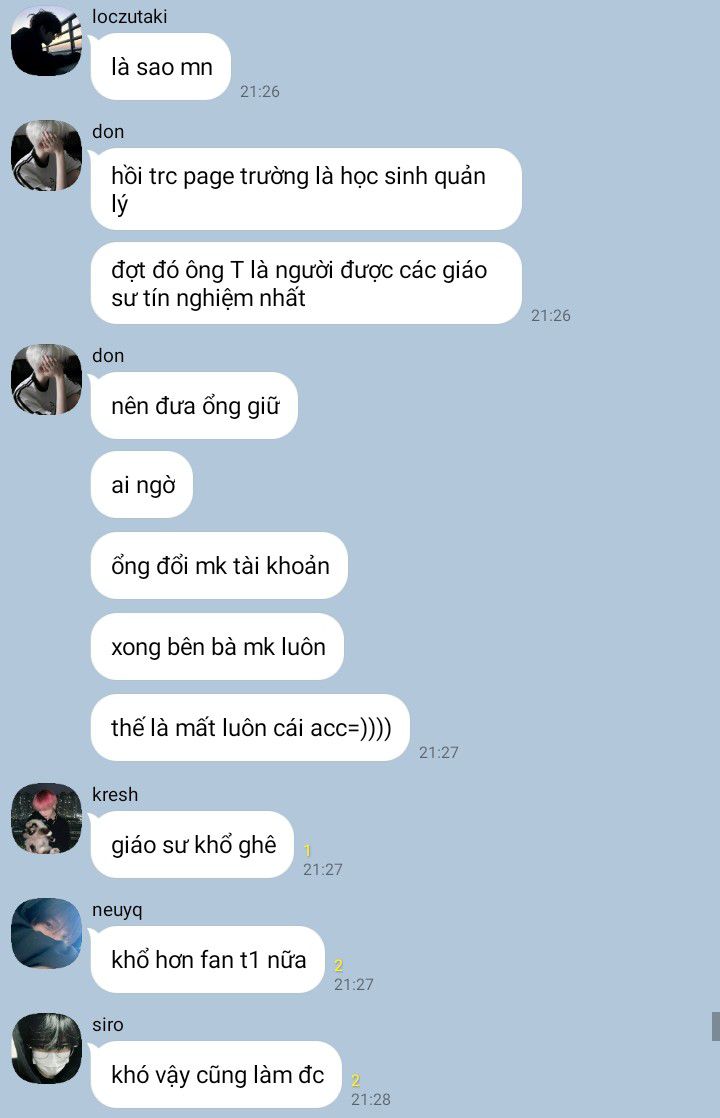
Task: Click the username 'neuyq' label
Action: coord(117,910)
